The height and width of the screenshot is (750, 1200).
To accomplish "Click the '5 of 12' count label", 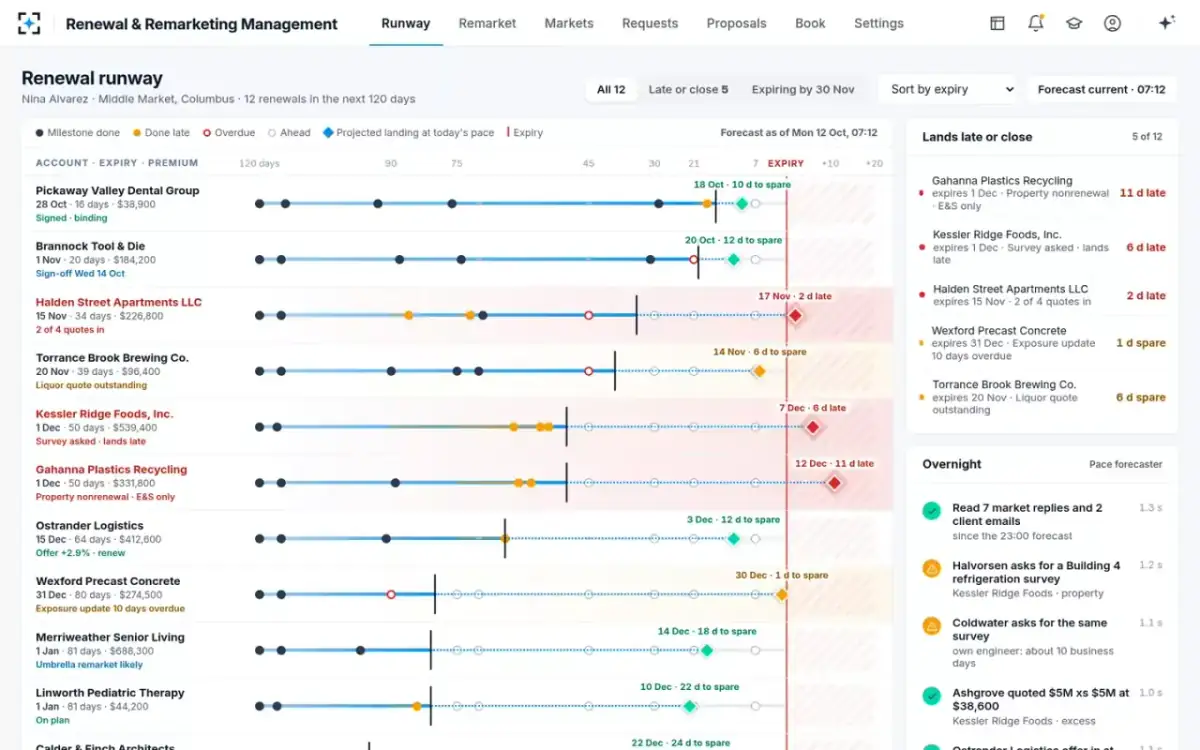I will tap(1147, 137).
